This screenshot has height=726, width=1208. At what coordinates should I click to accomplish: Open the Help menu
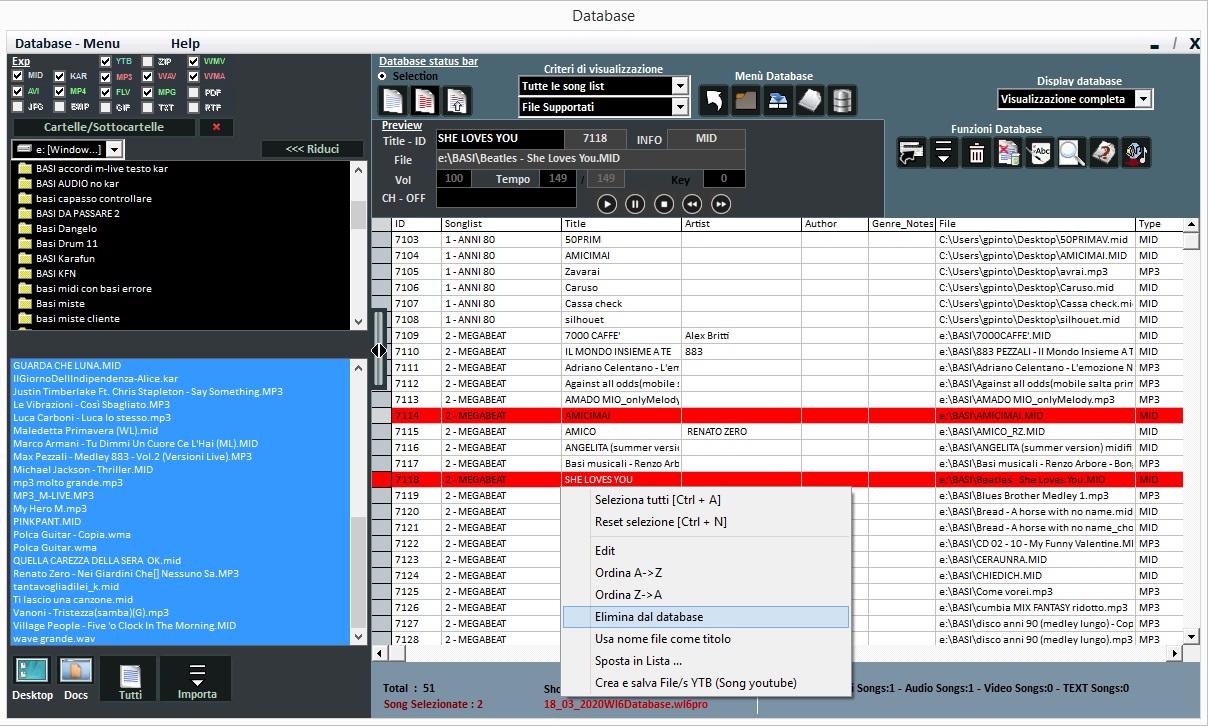click(x=185, y=44)
